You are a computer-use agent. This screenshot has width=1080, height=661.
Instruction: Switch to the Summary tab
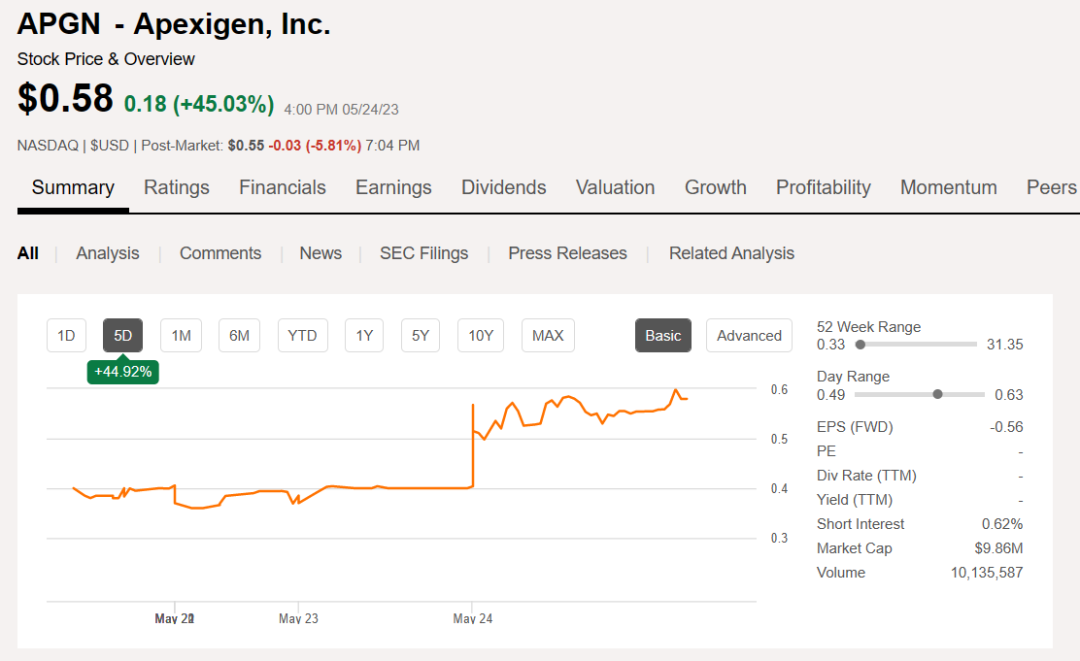pyautogui.click(x=73, y=187)
